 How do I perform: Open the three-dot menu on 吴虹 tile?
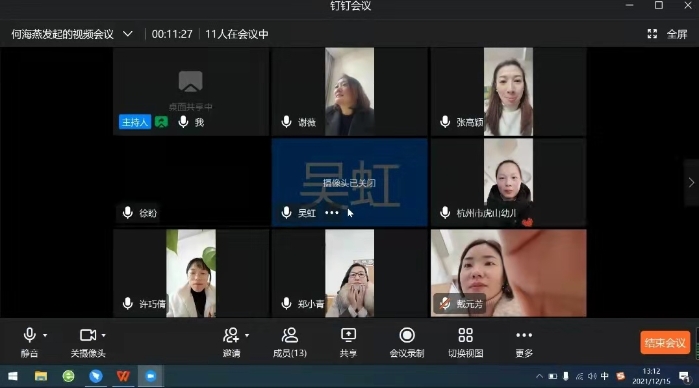point(332,213)
